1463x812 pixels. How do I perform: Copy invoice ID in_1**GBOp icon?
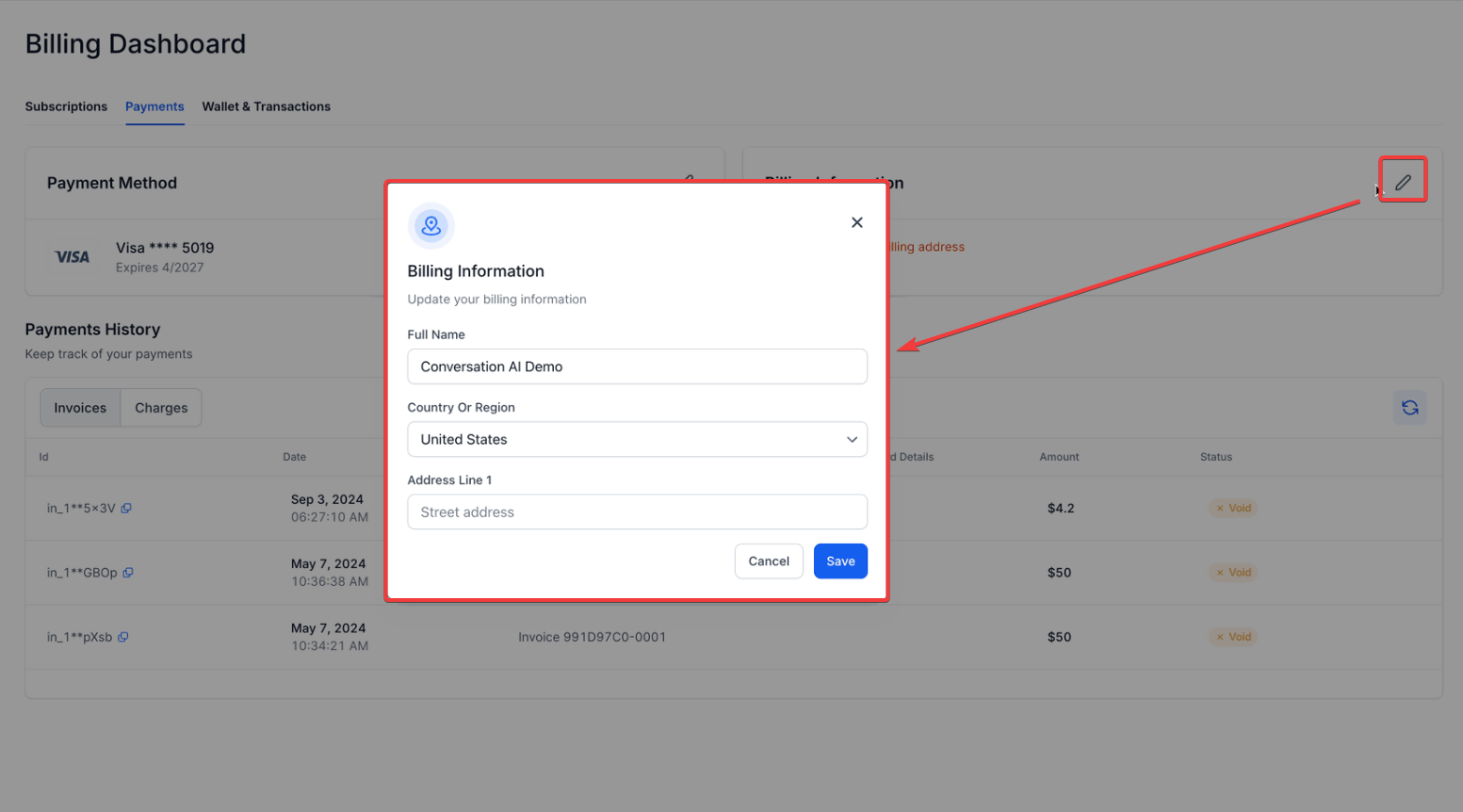[x=128, y=573]
